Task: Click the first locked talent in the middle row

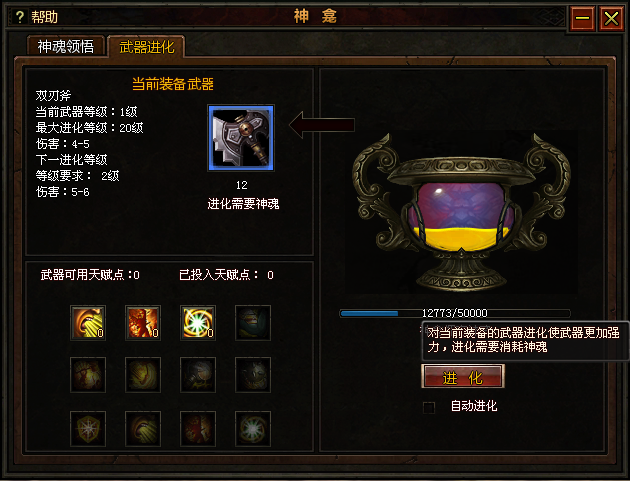Action: pyautogui.click(x=88, y=375)
